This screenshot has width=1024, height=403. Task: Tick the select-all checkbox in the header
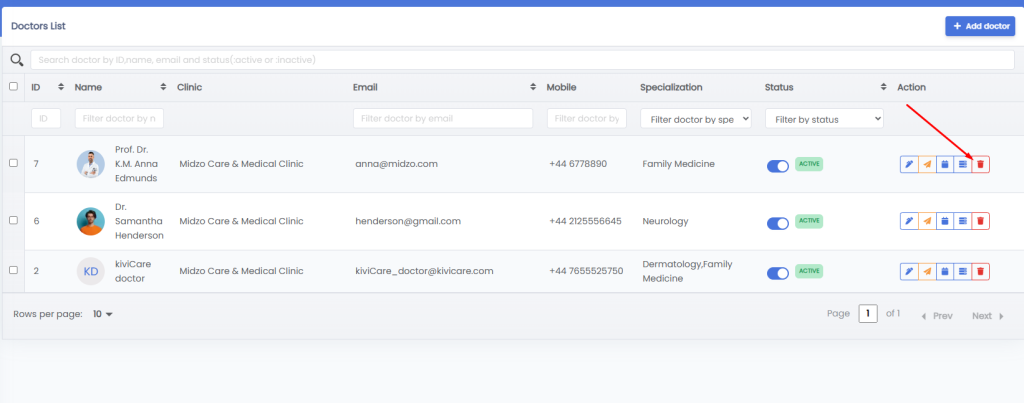[x=13, y=86]
